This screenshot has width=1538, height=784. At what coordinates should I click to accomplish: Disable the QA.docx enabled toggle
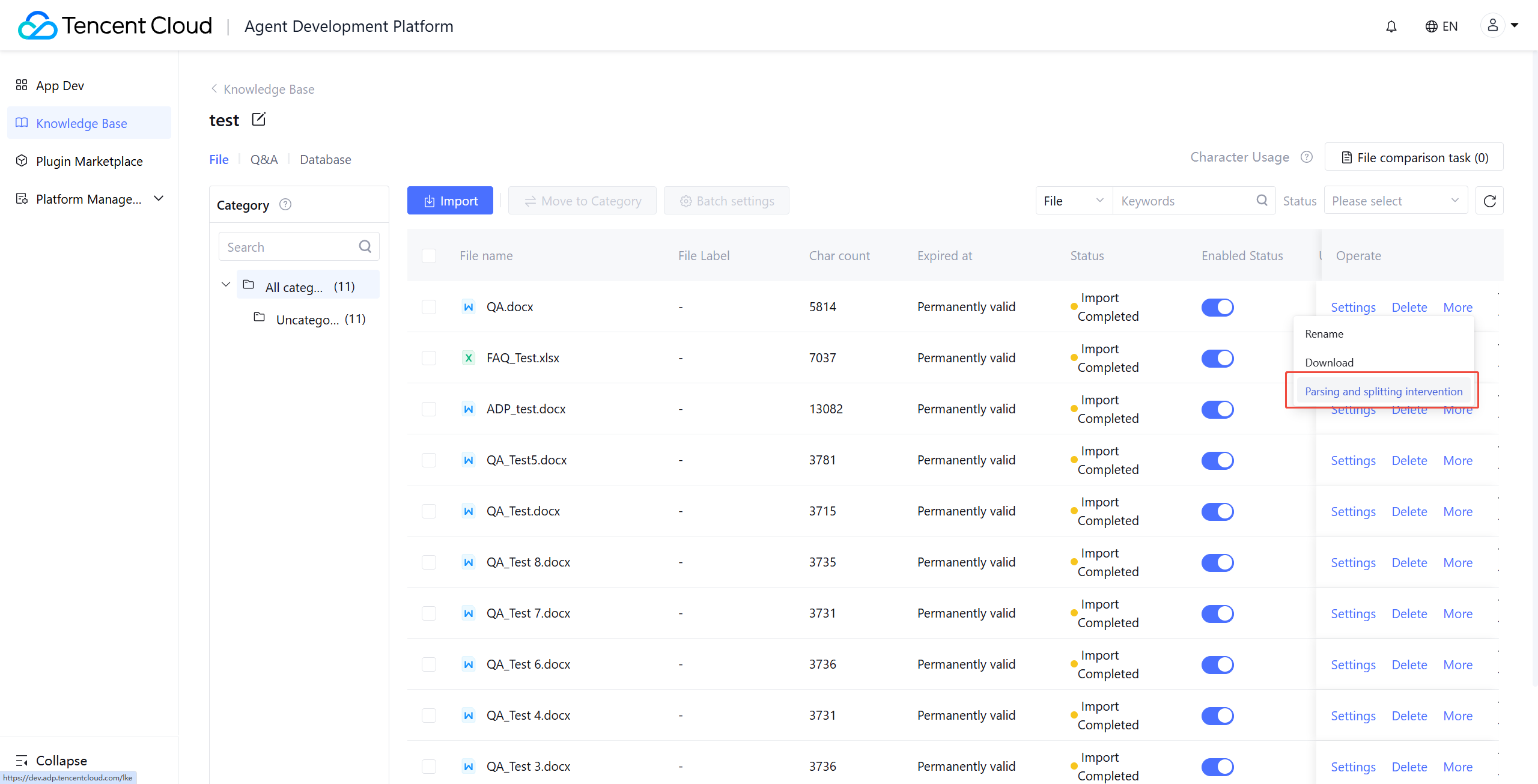click(1217, 307)
